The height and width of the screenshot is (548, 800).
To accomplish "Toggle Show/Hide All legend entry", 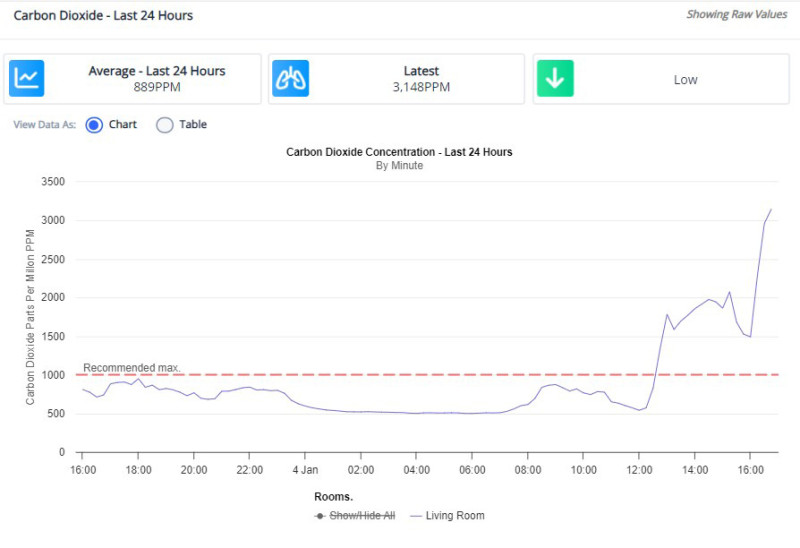I will [355, 516].
